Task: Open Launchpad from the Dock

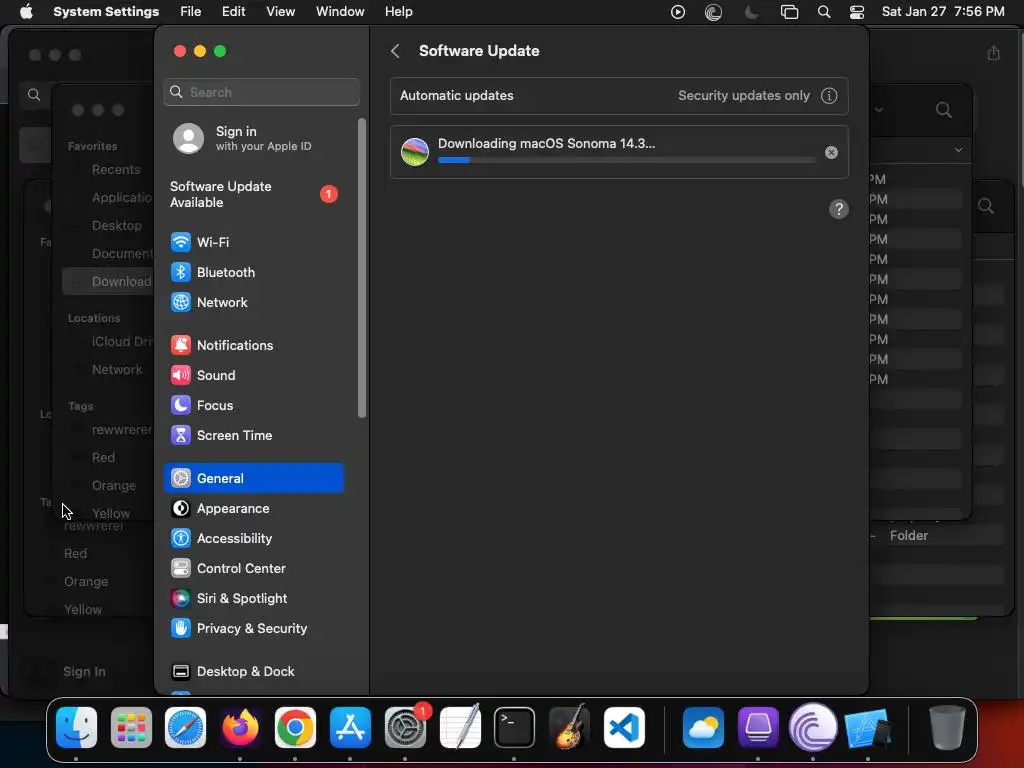Action: click(x=131, y=728)
